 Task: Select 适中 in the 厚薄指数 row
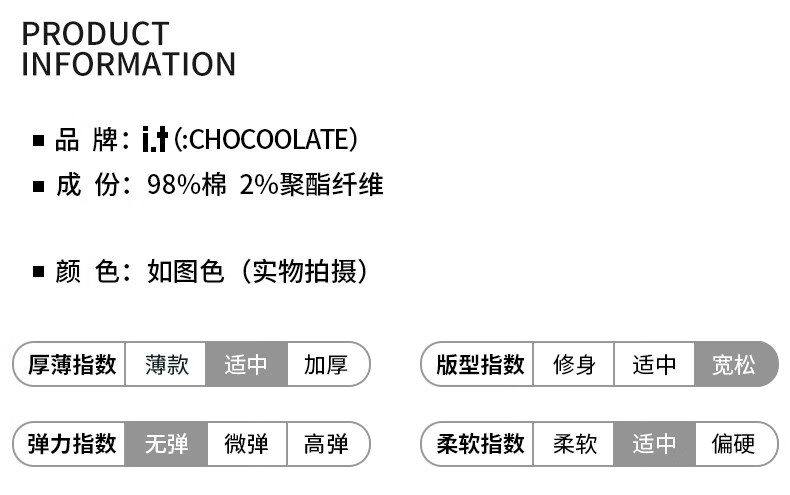(246, 364)
